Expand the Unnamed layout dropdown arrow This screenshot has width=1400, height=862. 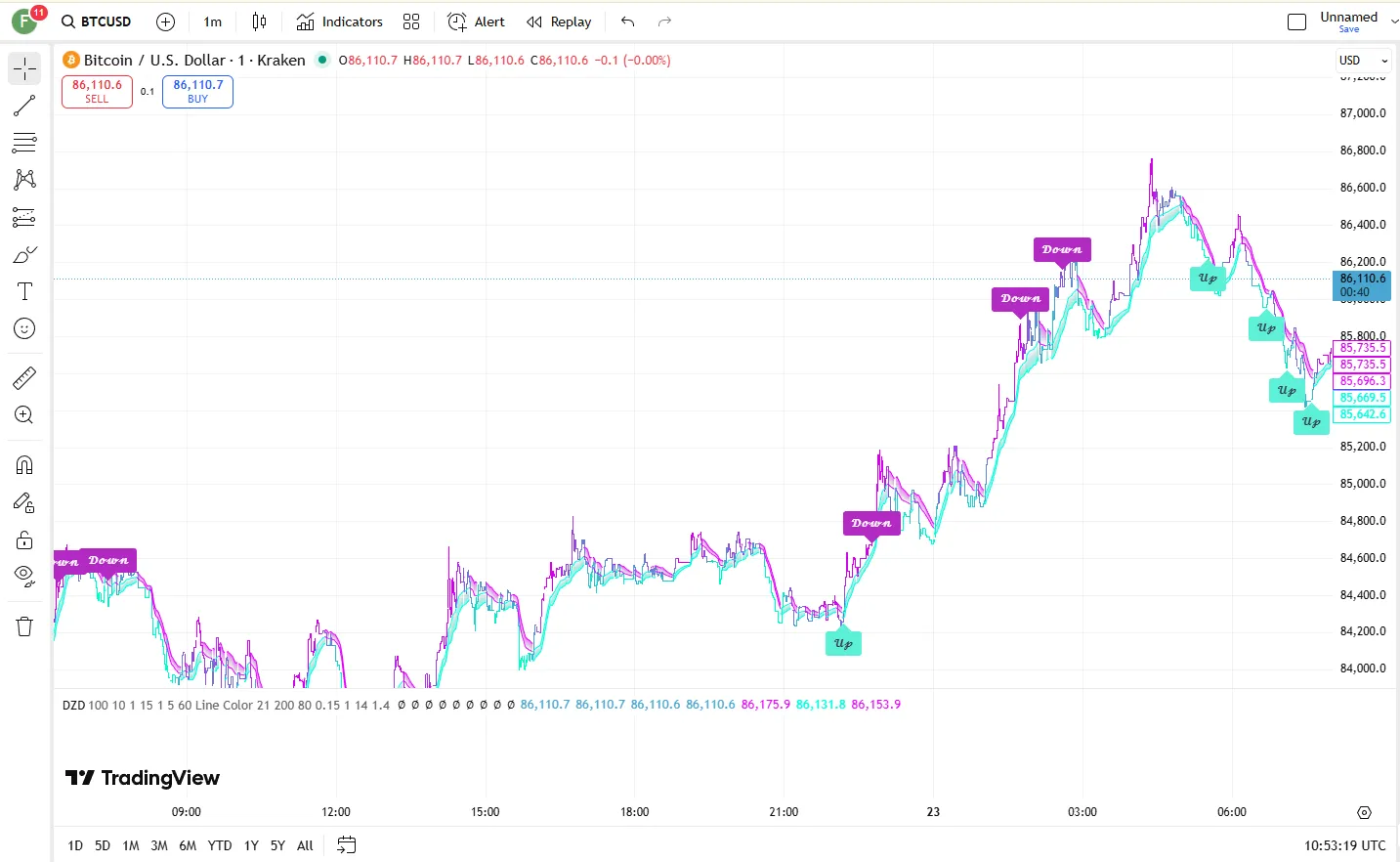click(x=1394, y=22)
